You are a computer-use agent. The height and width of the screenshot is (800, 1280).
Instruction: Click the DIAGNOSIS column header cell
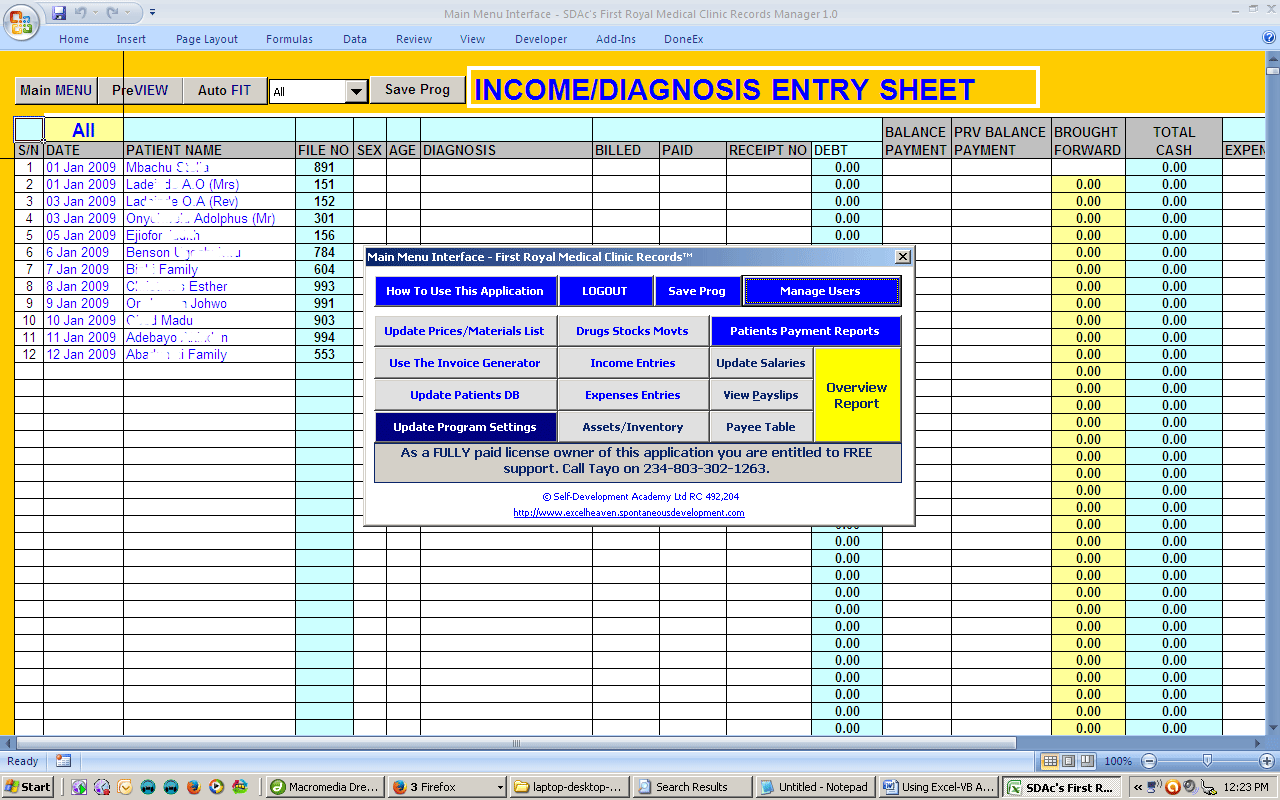click(506, 150)
